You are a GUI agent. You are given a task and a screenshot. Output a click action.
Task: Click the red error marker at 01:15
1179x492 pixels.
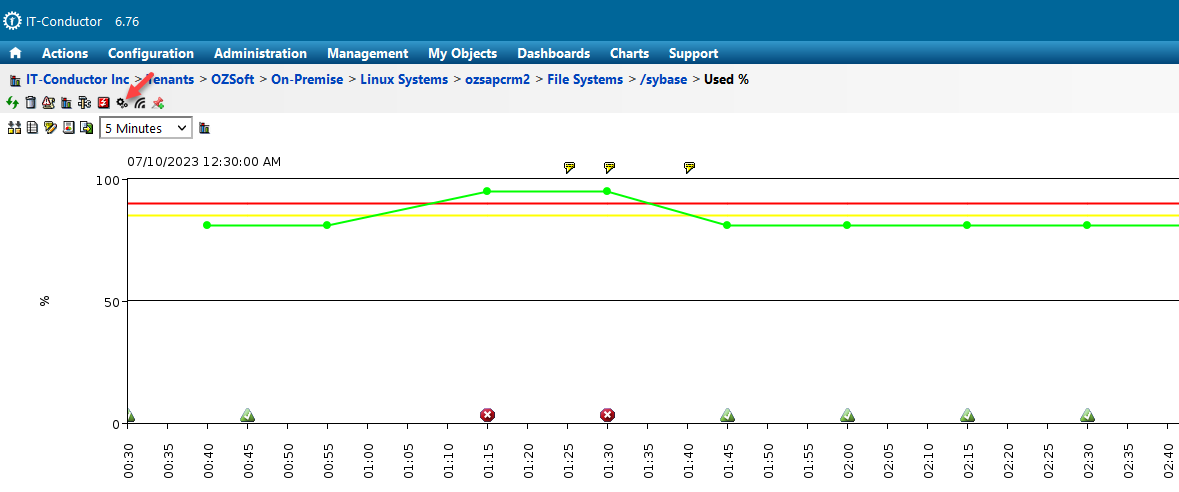click(487, 415)
